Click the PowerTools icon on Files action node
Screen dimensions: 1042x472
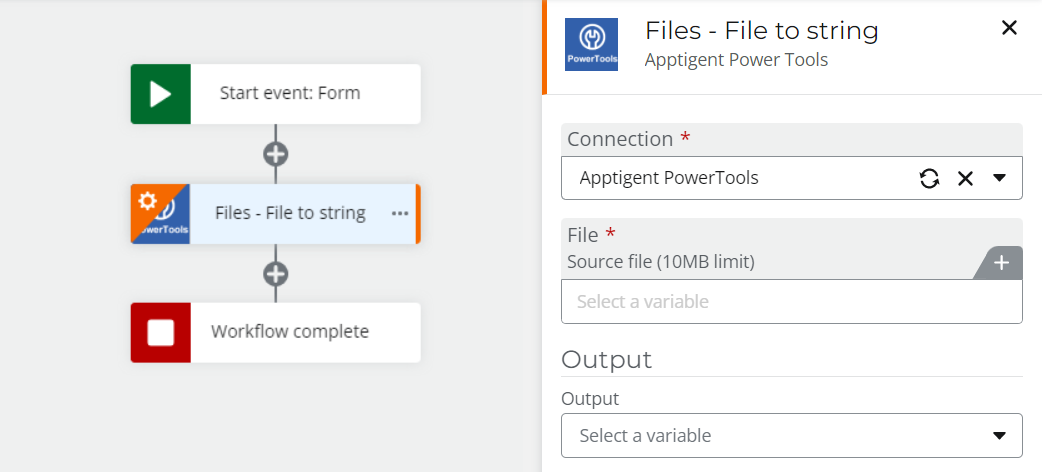160,214
